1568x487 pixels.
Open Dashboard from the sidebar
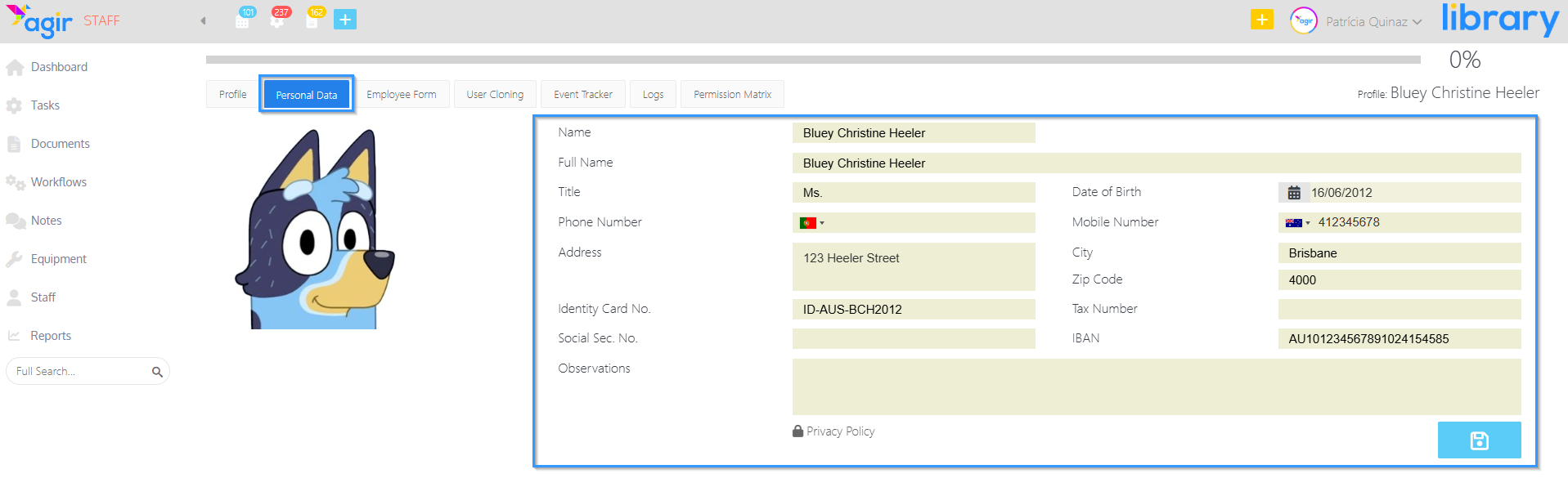coord(59,67)
